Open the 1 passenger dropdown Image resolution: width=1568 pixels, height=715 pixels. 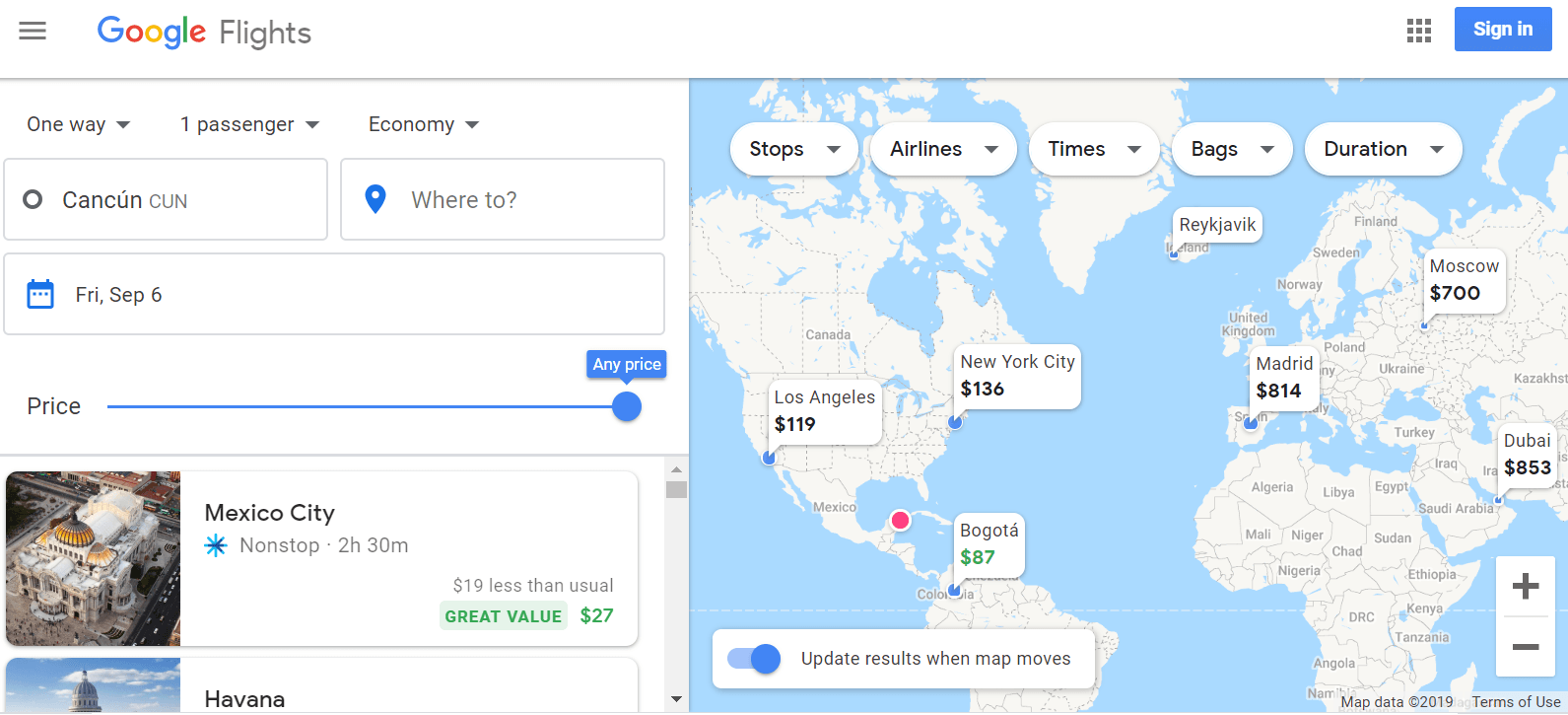(x=249, y=124)
